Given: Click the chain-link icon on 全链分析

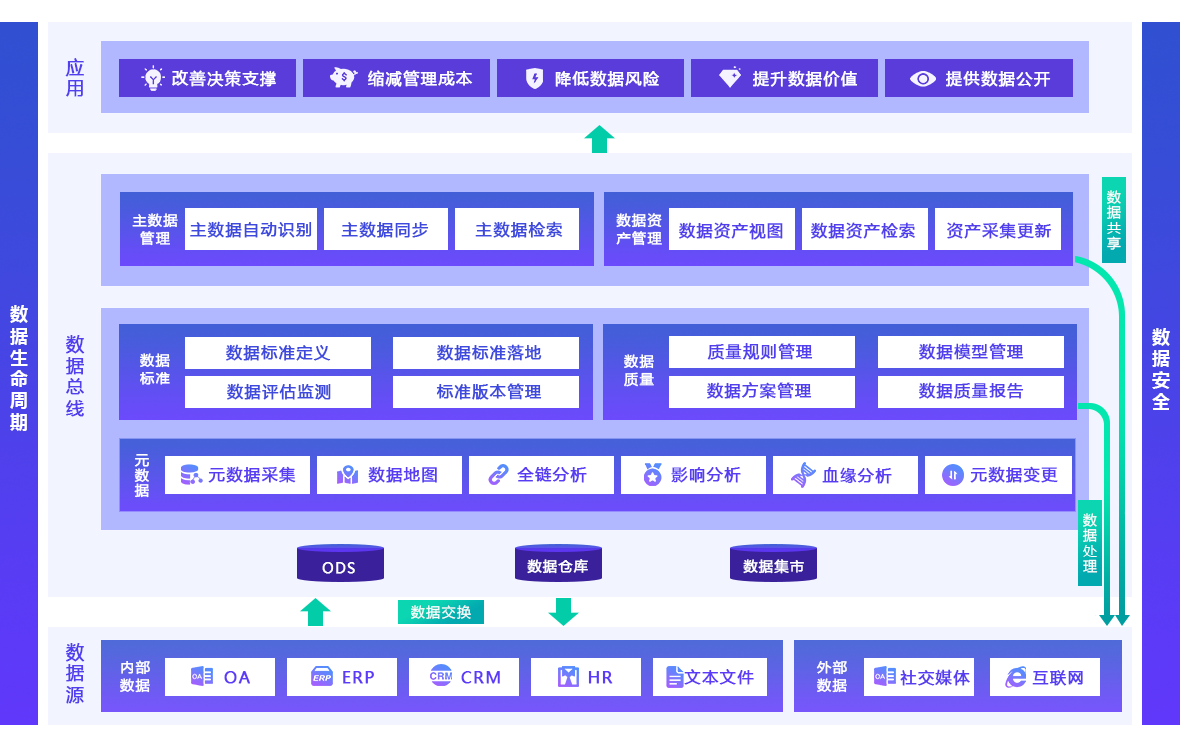Looking at the screenshot, I should [x=499, y=474].
